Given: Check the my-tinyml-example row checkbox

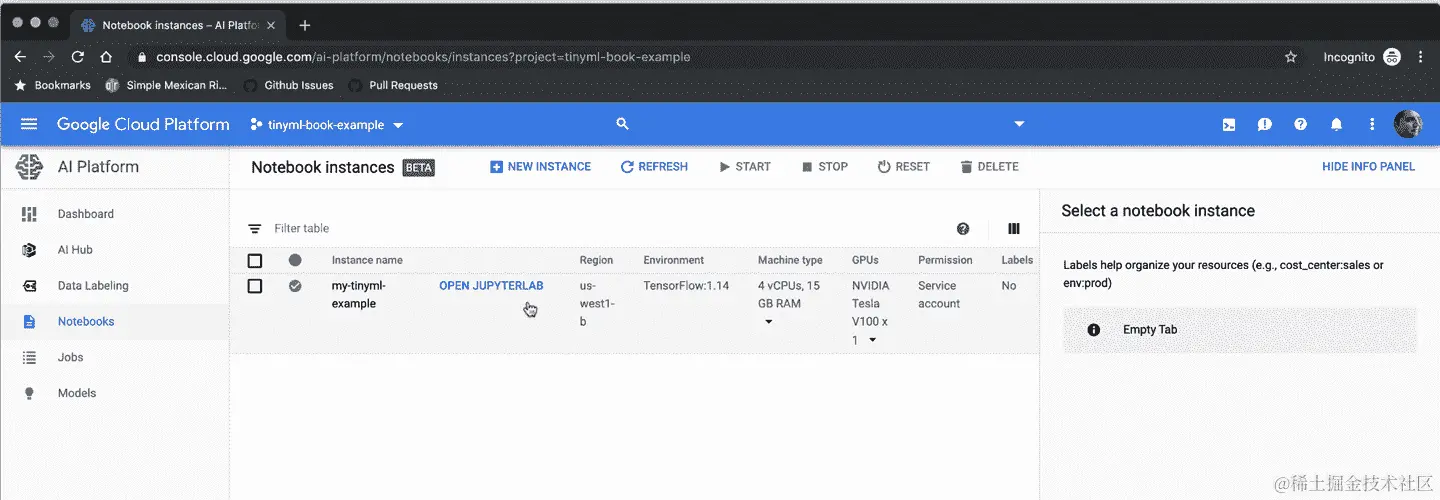Looking at the screenshot, I should pos(255,286).
